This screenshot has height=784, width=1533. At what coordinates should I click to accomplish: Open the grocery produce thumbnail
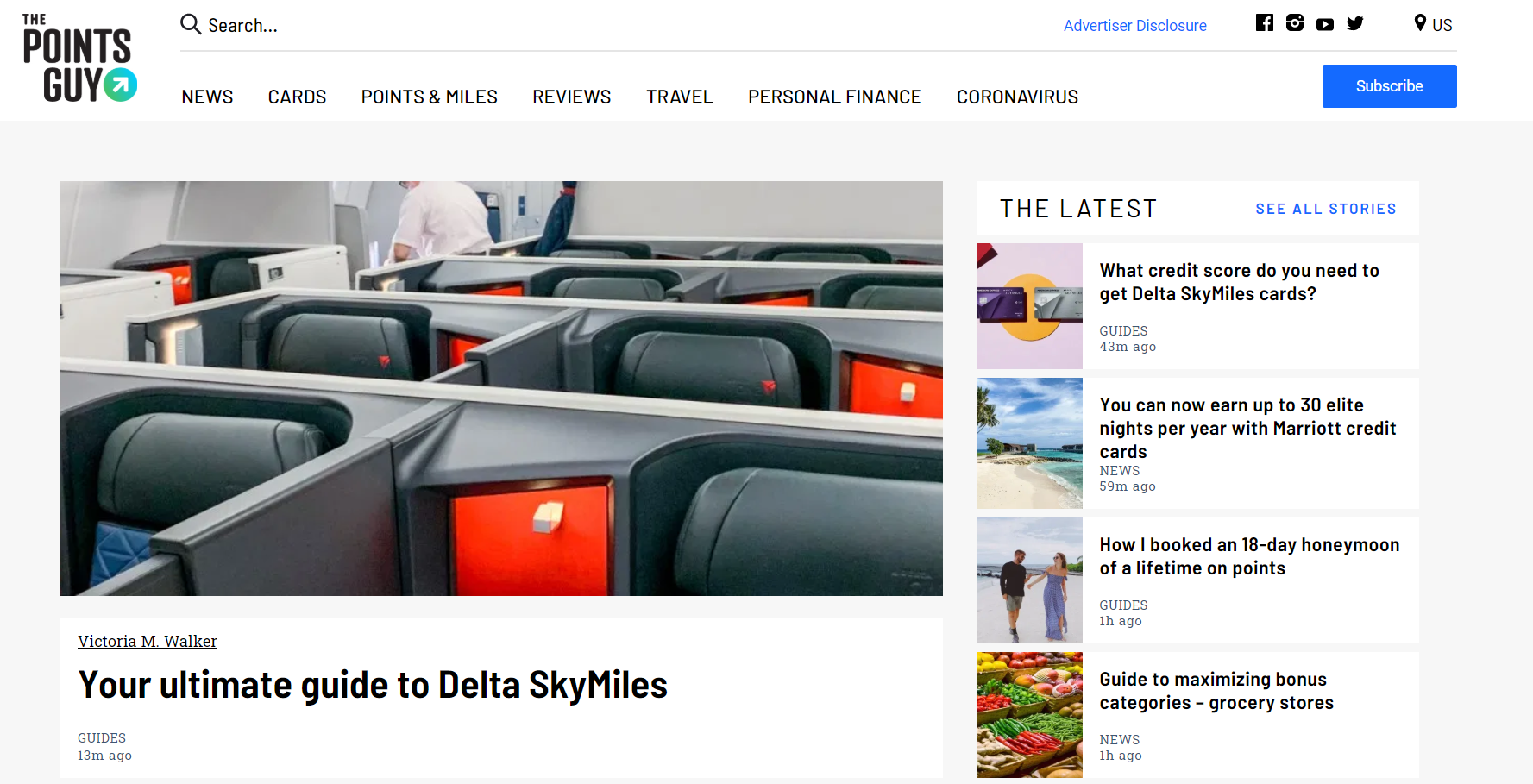pyautogui.click(x=1030, y=715)
